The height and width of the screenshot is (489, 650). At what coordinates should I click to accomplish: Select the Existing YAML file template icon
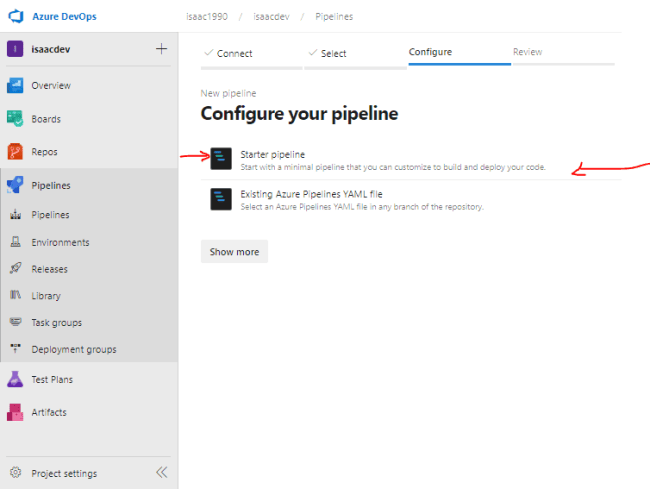221,199
